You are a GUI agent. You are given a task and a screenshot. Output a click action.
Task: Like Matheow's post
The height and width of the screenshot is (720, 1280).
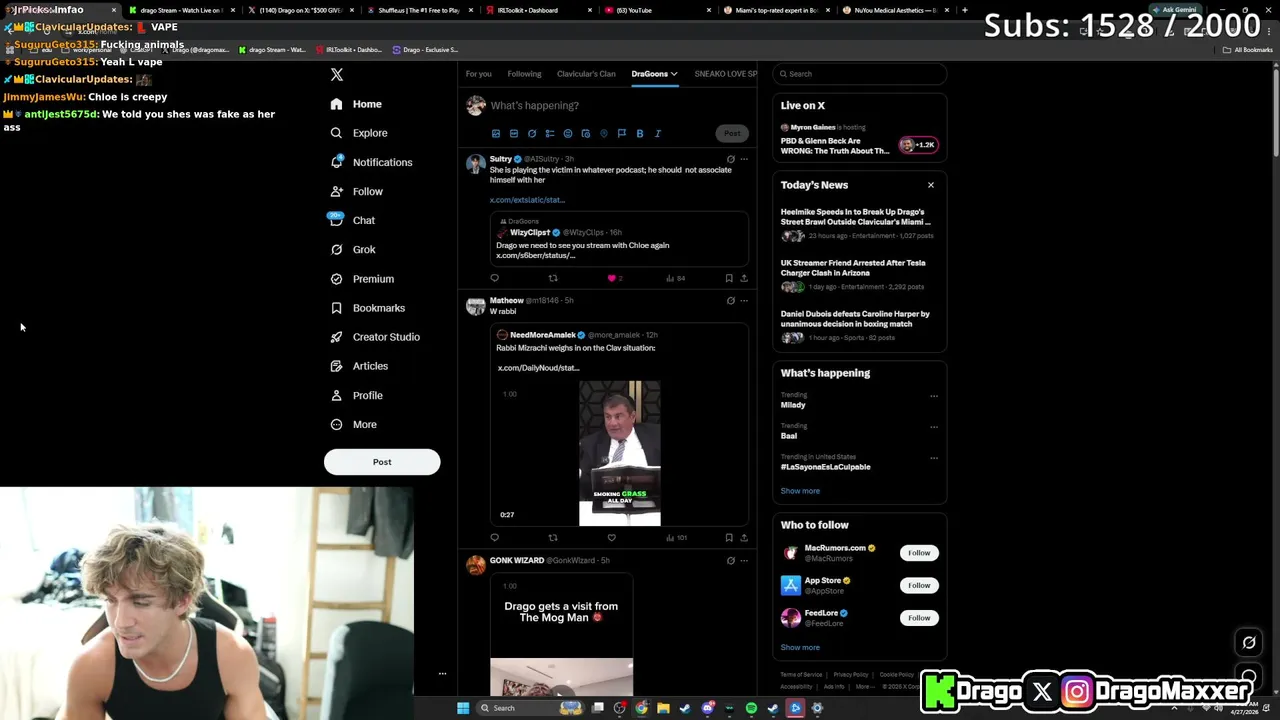pos(612,538)
